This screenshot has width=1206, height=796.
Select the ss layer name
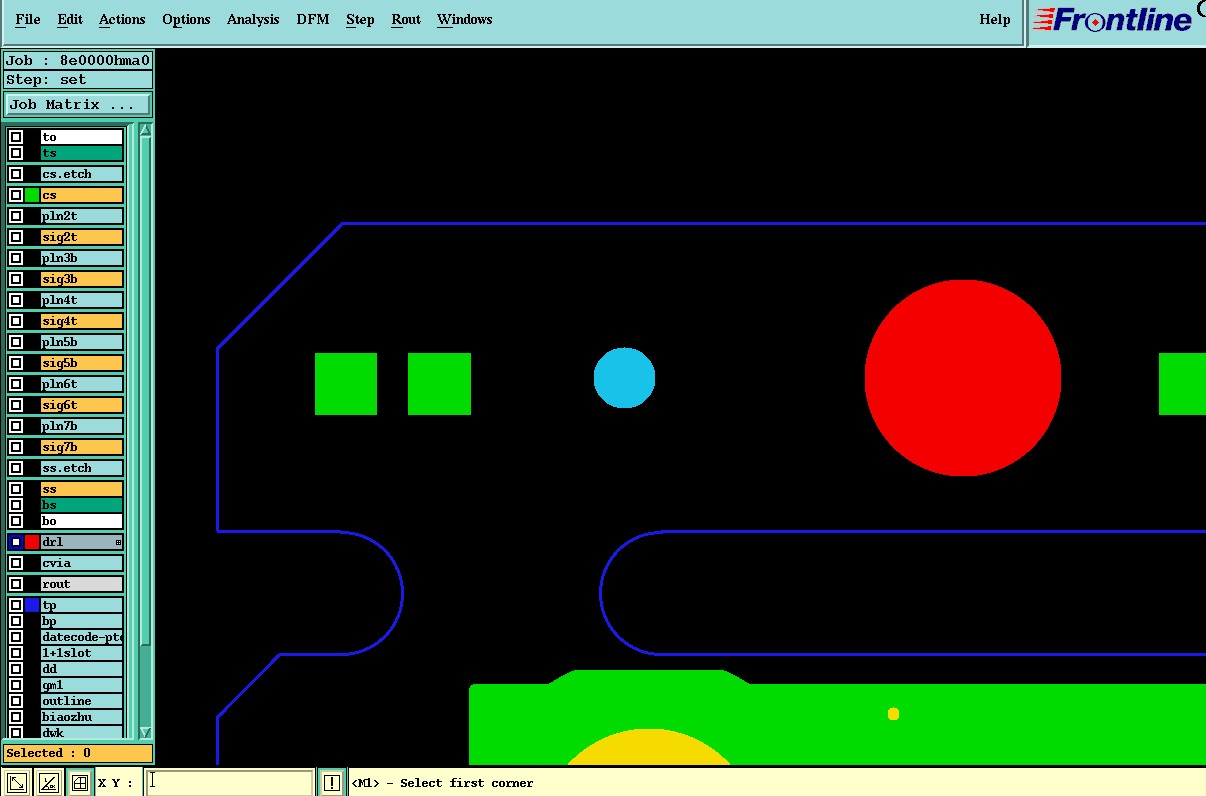pyautogui.click(x=82, y=489)
